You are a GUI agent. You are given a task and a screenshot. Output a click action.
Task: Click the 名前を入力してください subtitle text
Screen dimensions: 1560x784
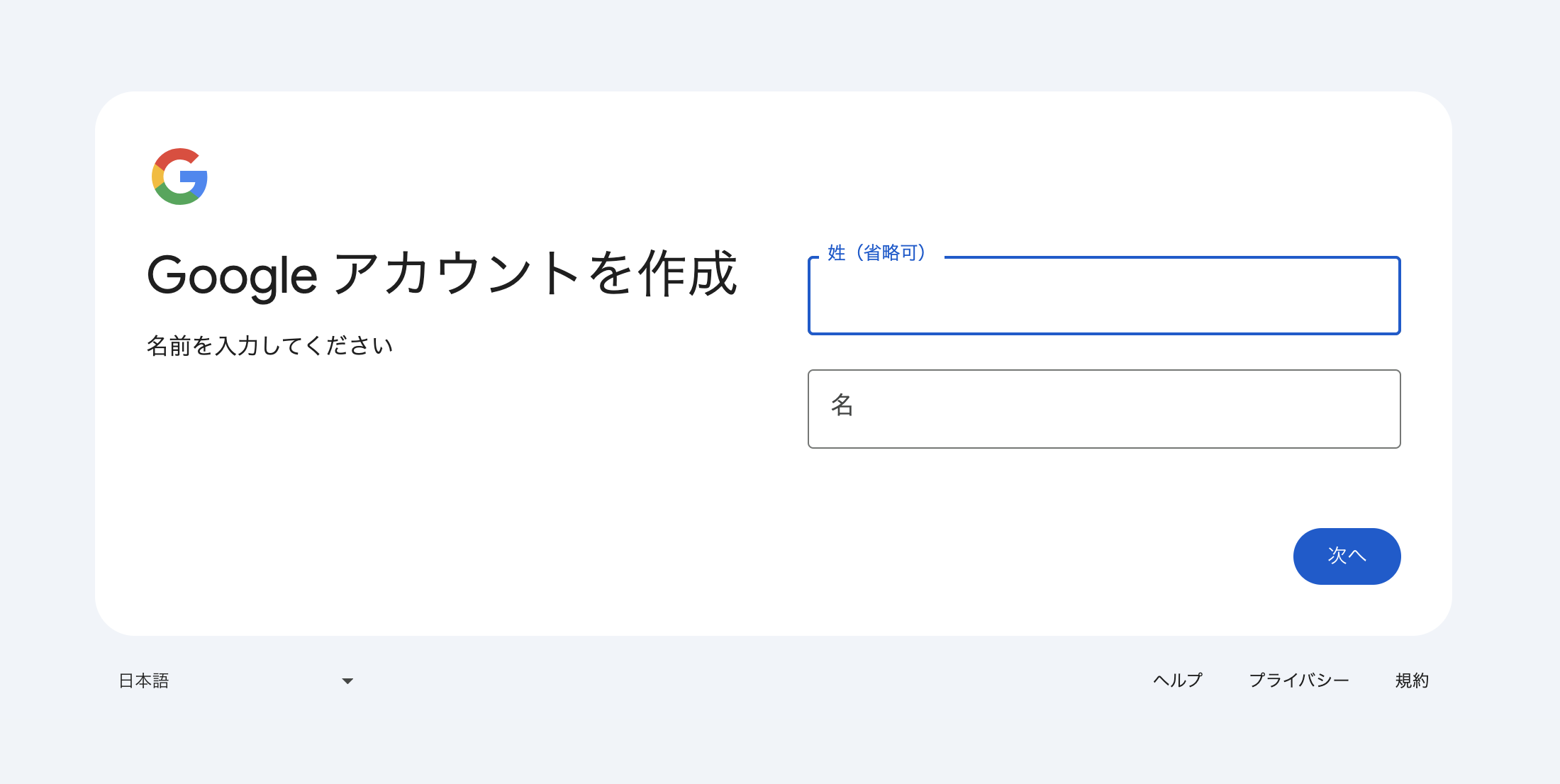pyautogui.click(x=269, y=346)
